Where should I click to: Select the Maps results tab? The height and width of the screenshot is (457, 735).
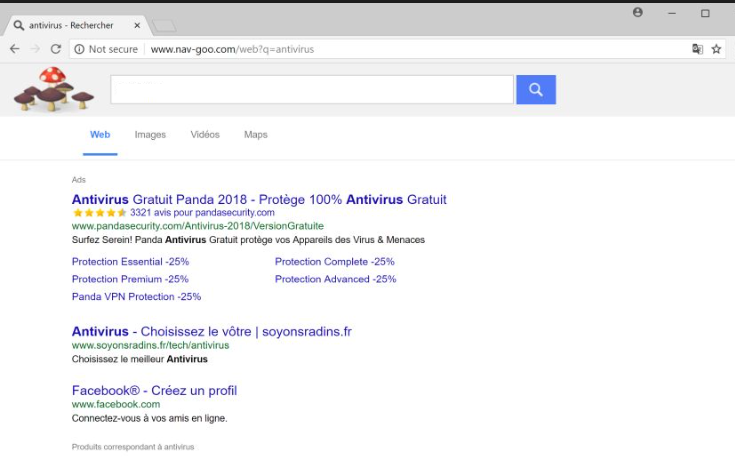255,135
